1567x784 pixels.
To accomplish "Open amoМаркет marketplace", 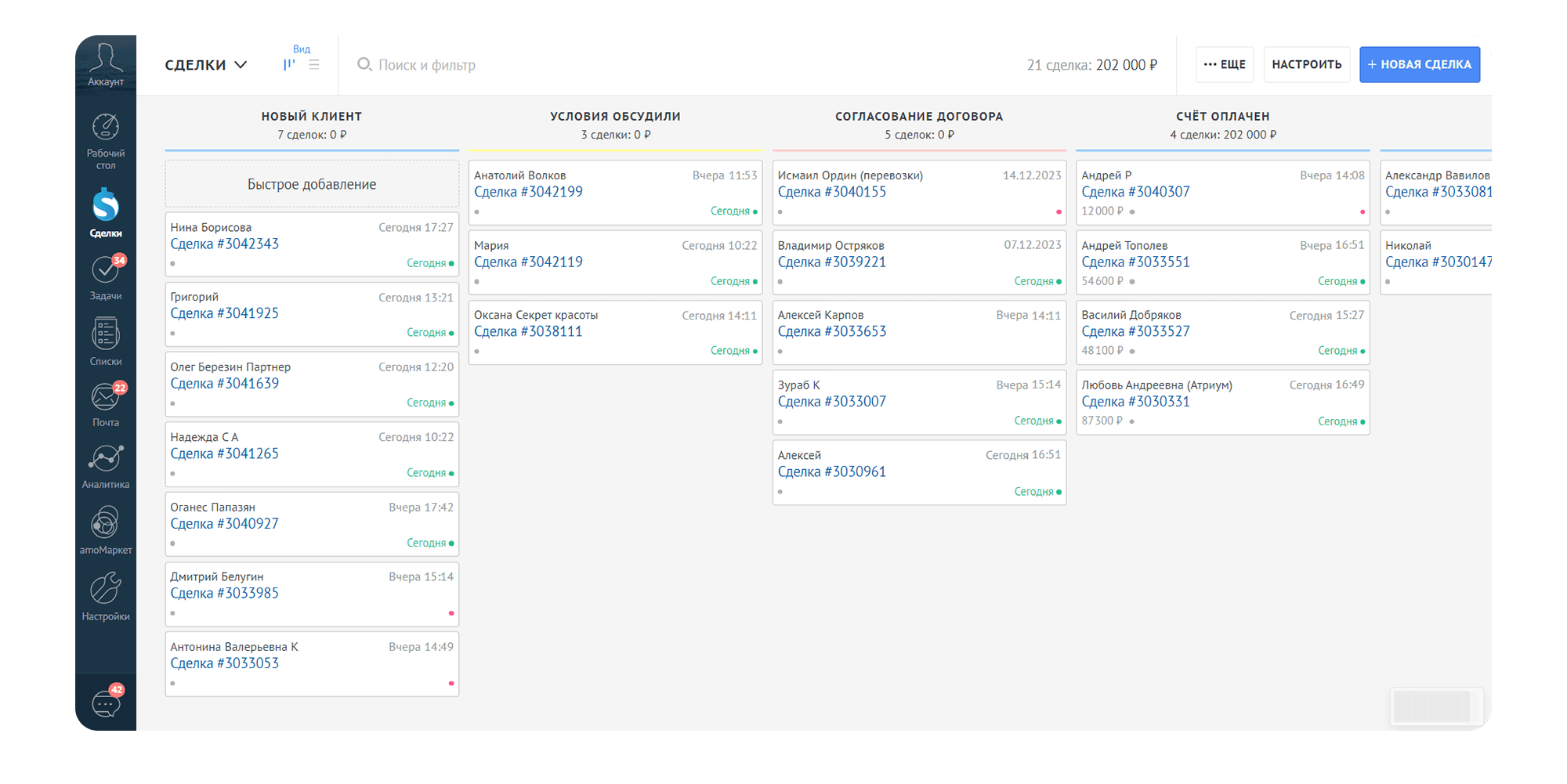I will point(105,530).
